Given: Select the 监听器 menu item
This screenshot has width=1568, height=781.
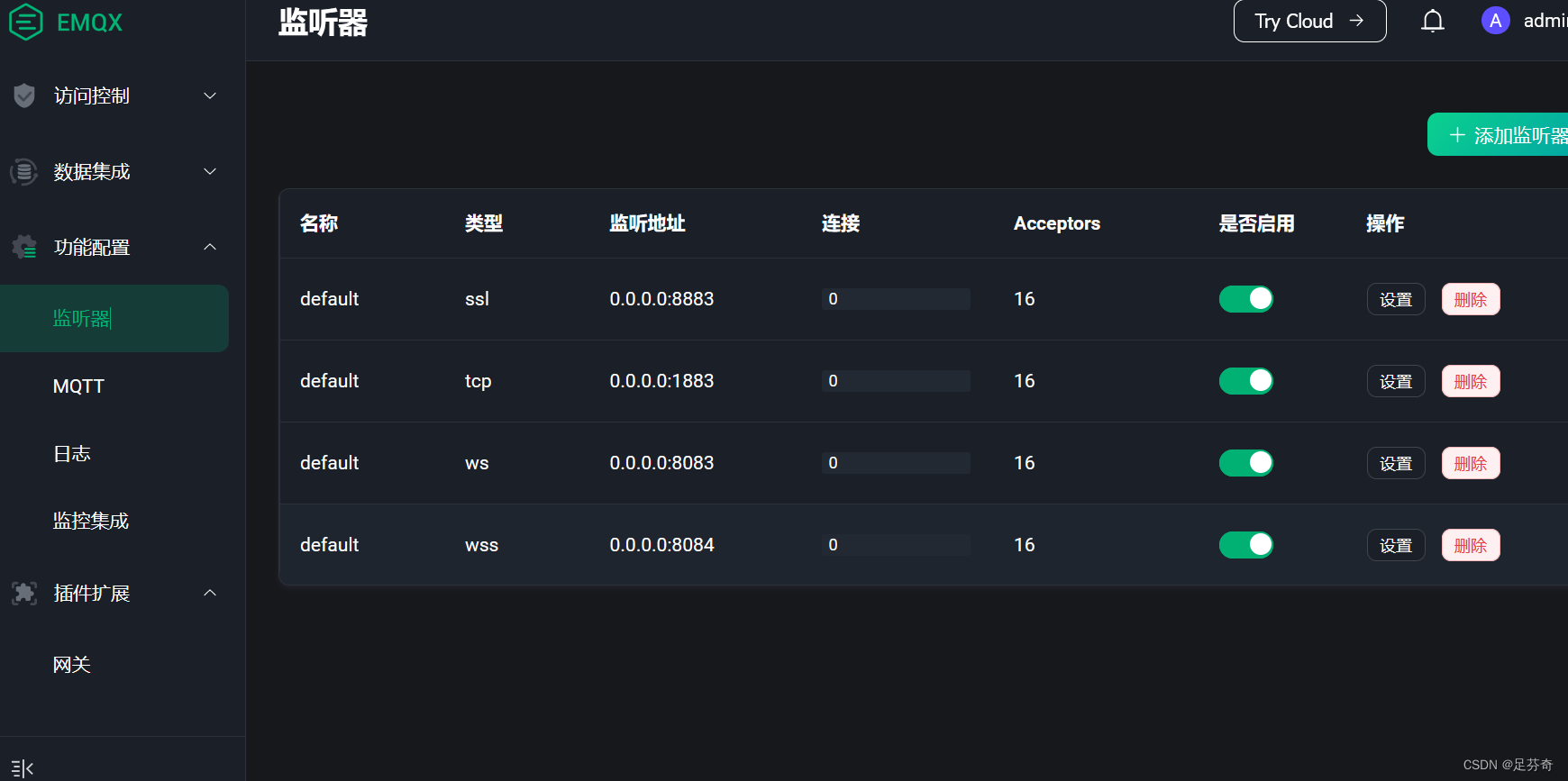Looking at the screenshot, I should click(114, 318).
